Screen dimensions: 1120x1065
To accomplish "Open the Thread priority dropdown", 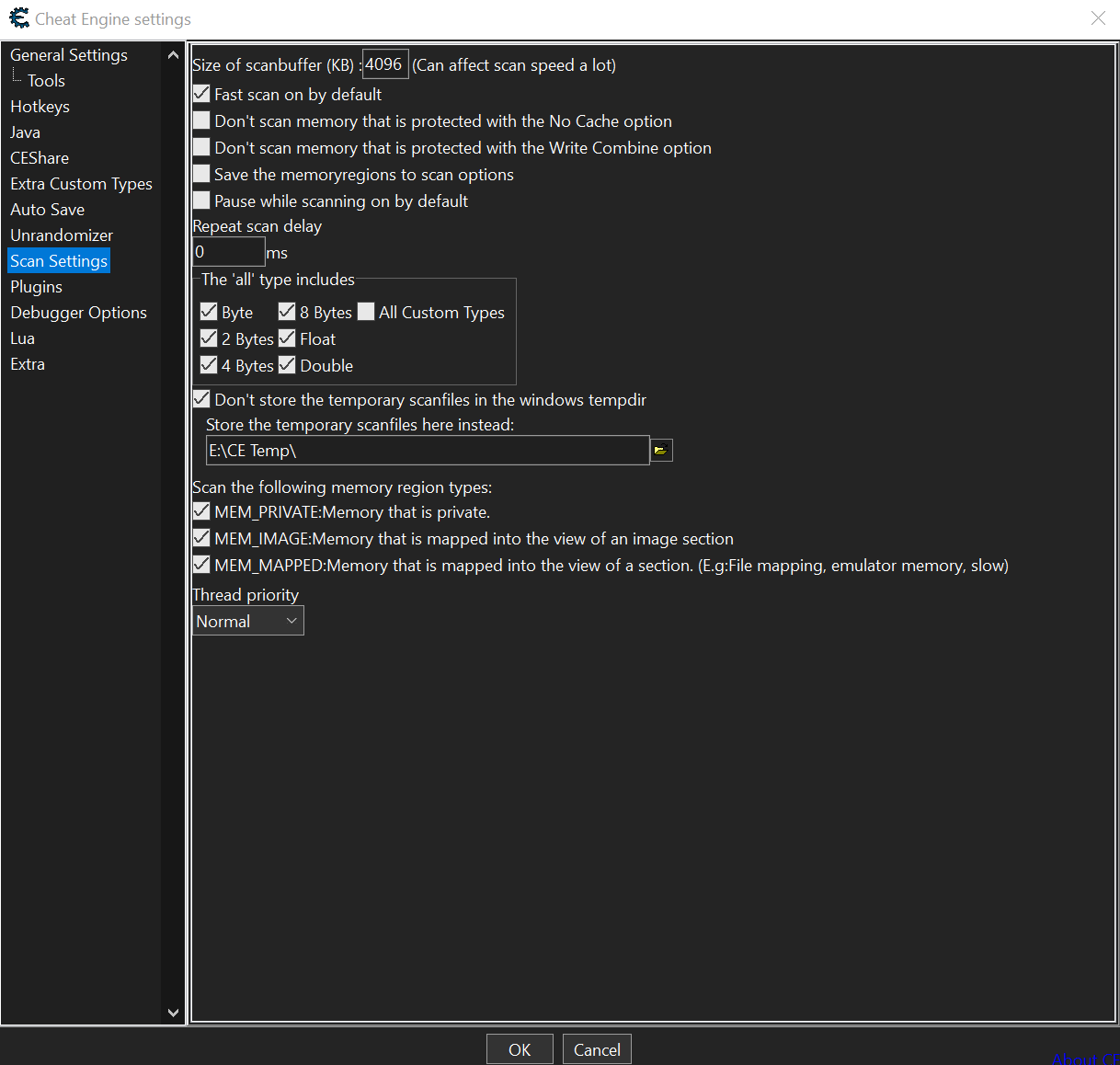I will (247, 621).
